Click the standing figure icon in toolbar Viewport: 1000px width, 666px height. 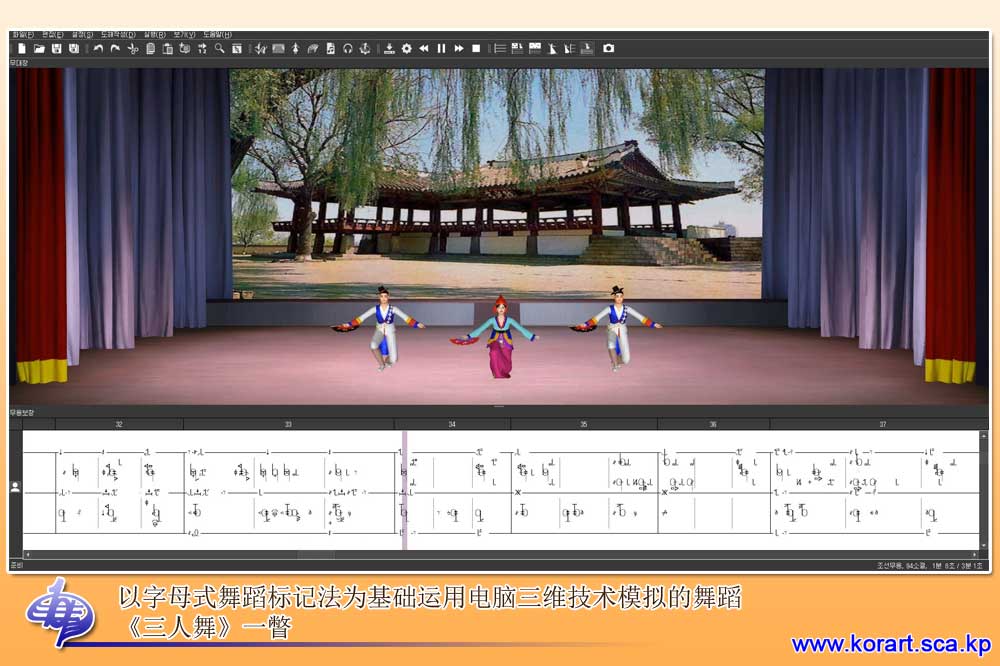(295, 48)
